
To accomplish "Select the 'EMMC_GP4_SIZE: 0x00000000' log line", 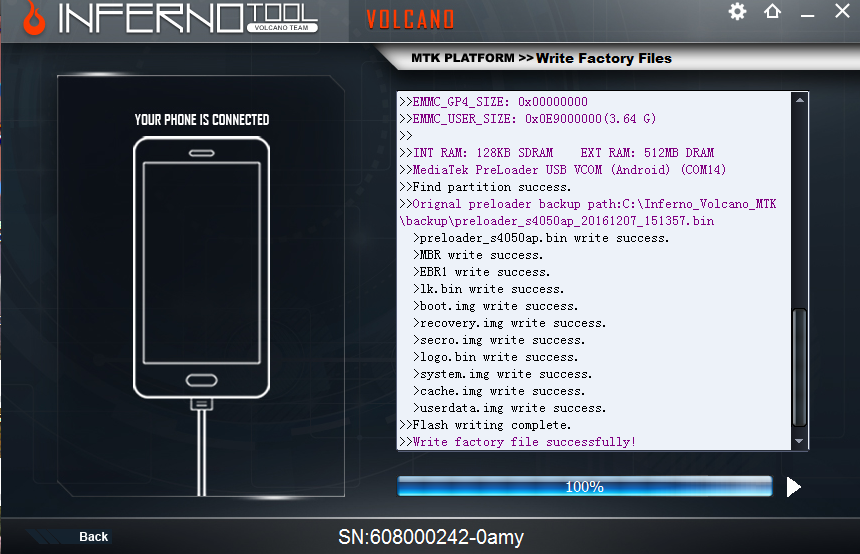I will [x=494, y=101].
